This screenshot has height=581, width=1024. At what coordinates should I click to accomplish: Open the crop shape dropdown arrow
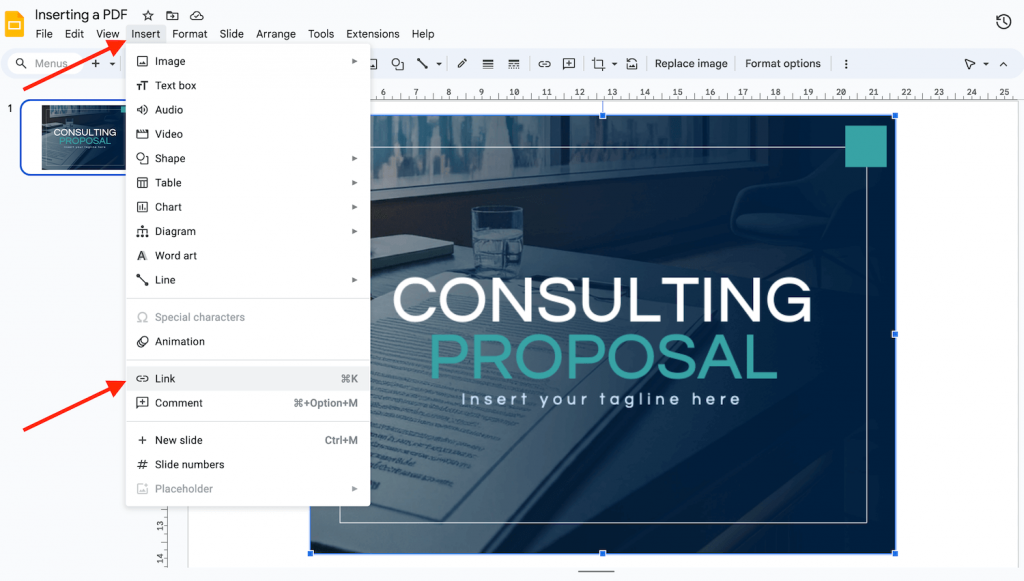point(615,63)
